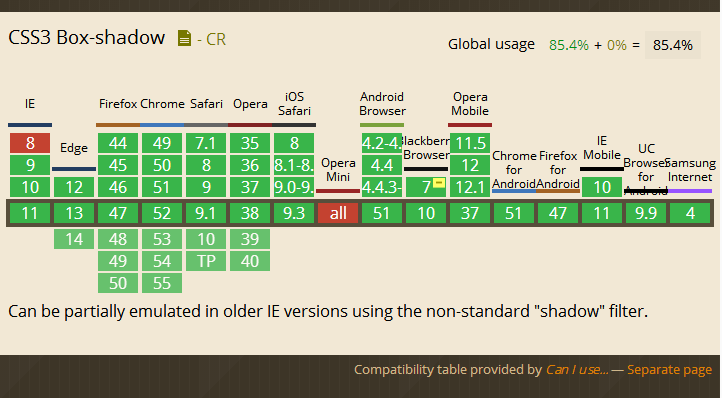The height and width of the screenshot is (398, 722).
Task: Click the Firefox 48 version cell
Action: point(118,239)
